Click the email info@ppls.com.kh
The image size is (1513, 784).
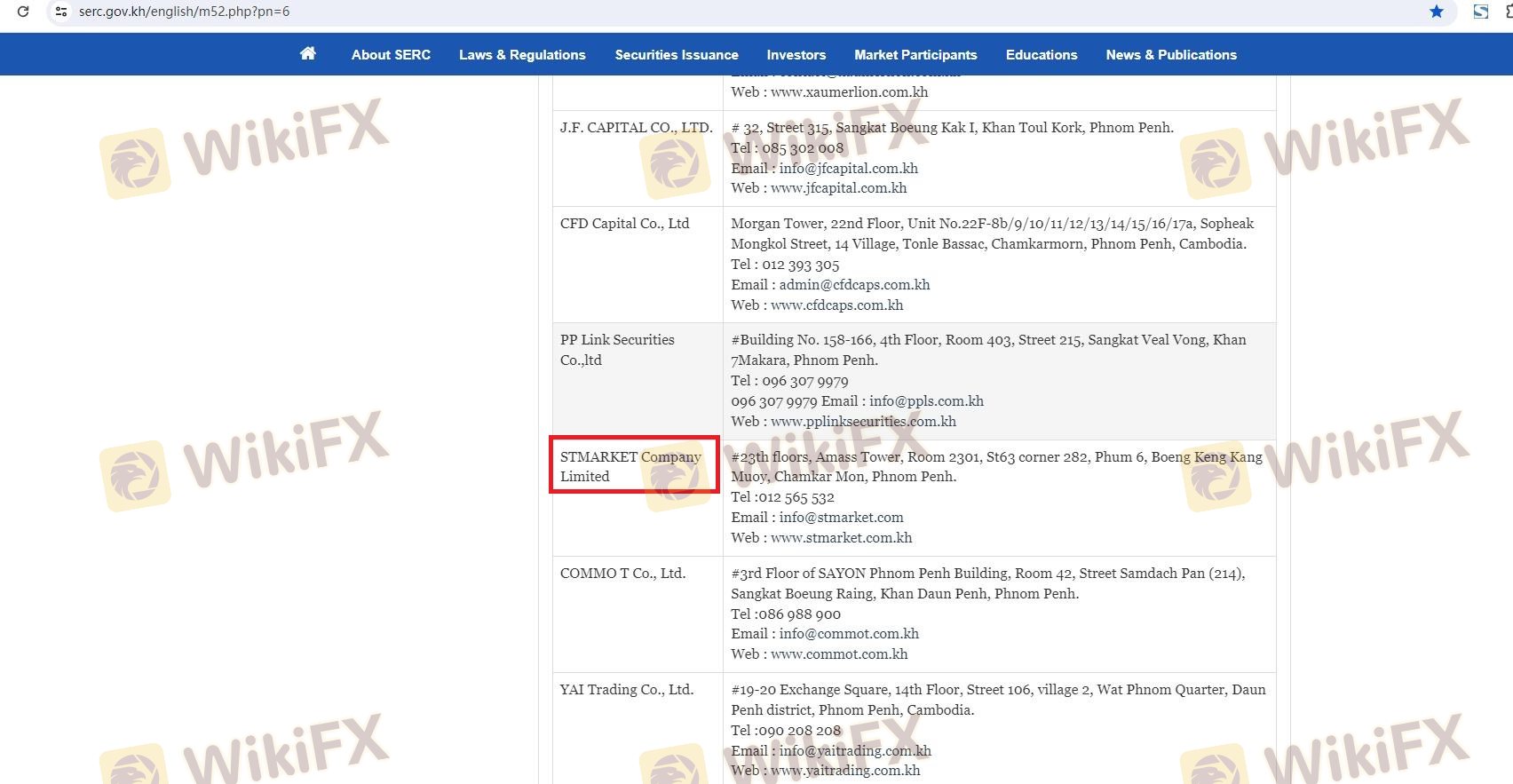[x=927, y=401]
